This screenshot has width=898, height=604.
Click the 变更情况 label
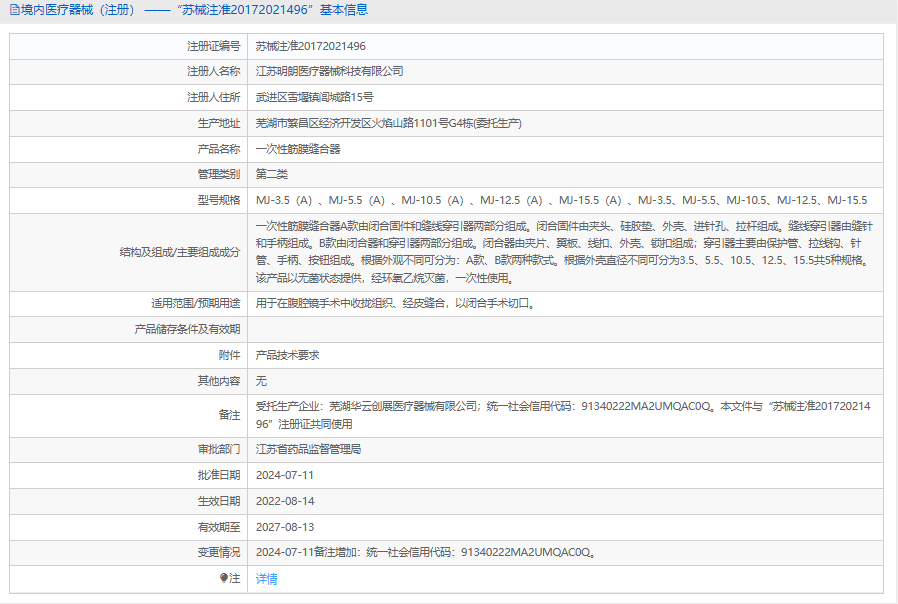click(x=219, y=552)
